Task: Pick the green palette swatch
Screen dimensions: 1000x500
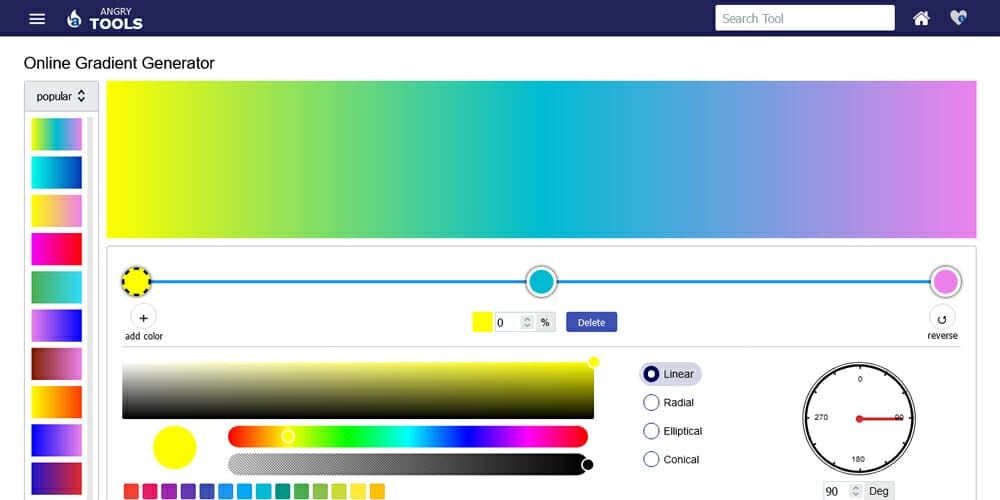Action: click(x=302, y=491)
